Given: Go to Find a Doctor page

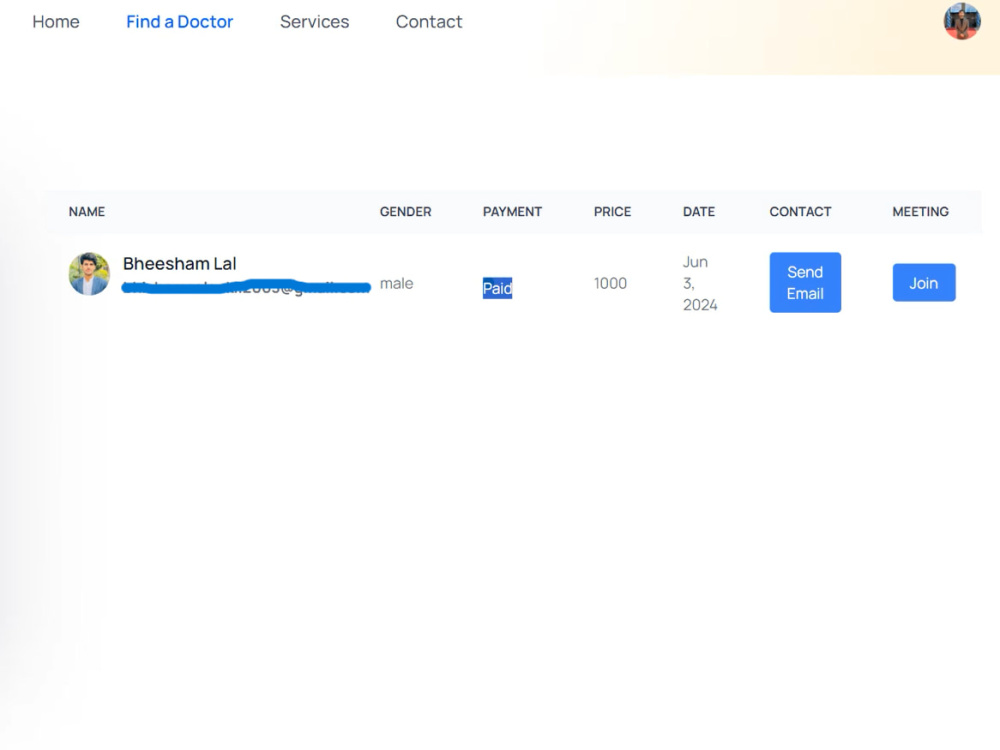Looking at the screenshot, I should [x=180, y=22].
